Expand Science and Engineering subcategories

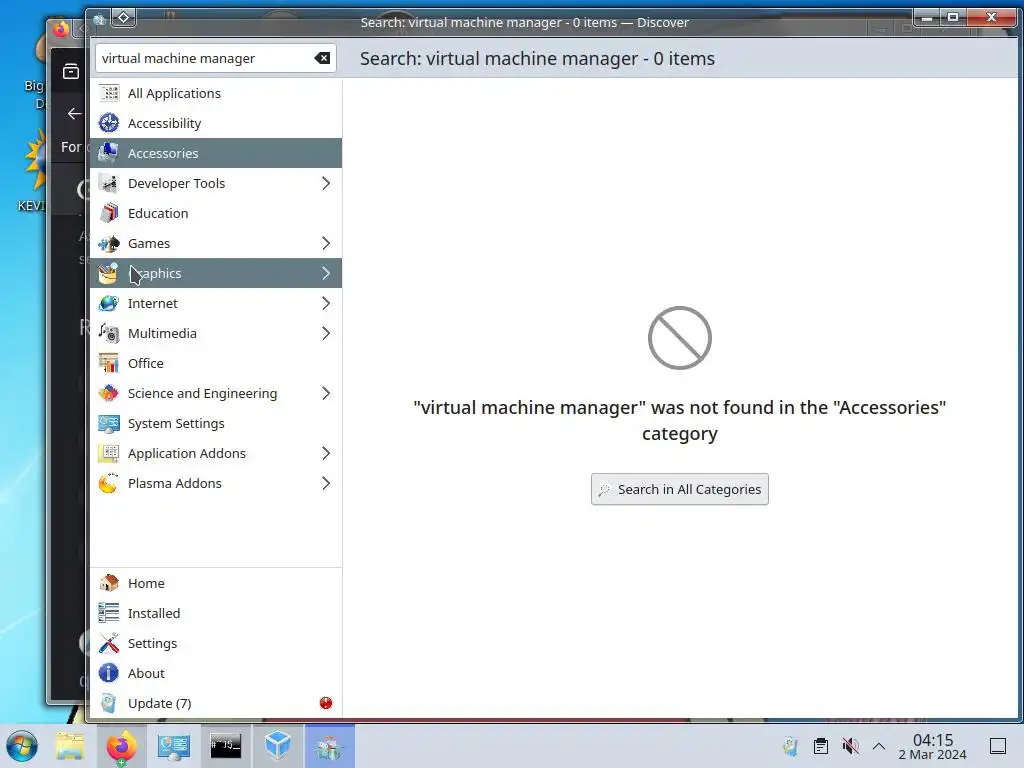click(x=326, y=394)
